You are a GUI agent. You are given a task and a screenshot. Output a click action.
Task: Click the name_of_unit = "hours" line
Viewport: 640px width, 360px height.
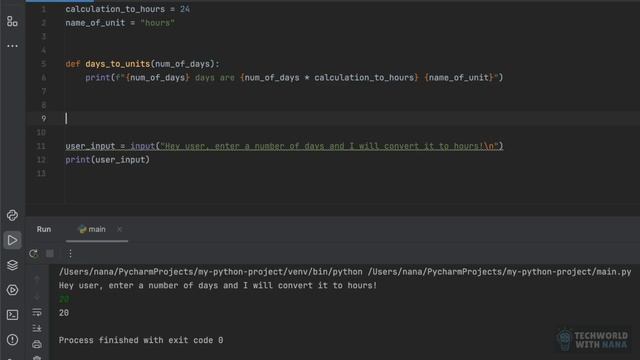click(x=120, y=23)
